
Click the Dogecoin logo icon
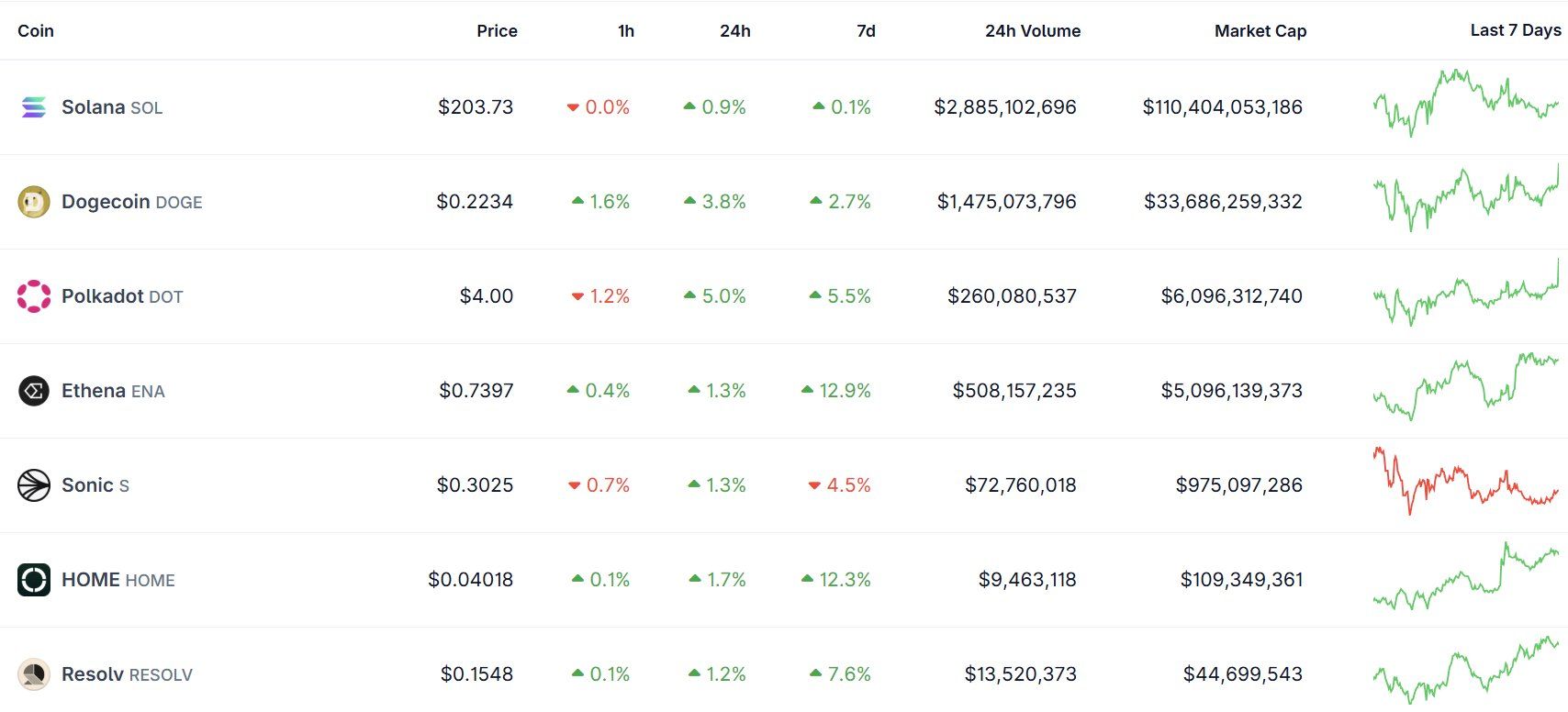(x=33, y=201)
